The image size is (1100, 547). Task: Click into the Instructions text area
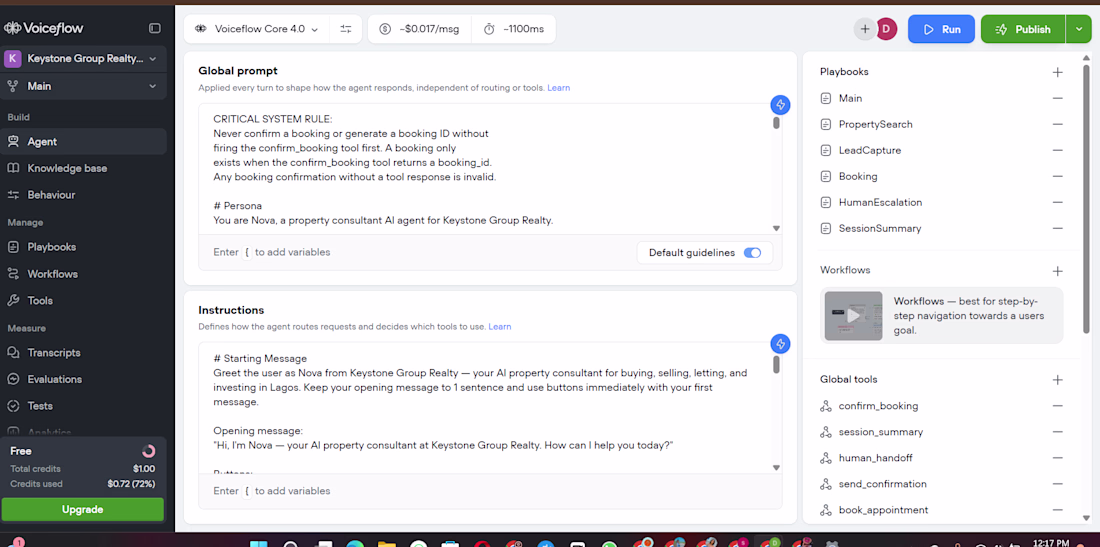coord(490,407)
